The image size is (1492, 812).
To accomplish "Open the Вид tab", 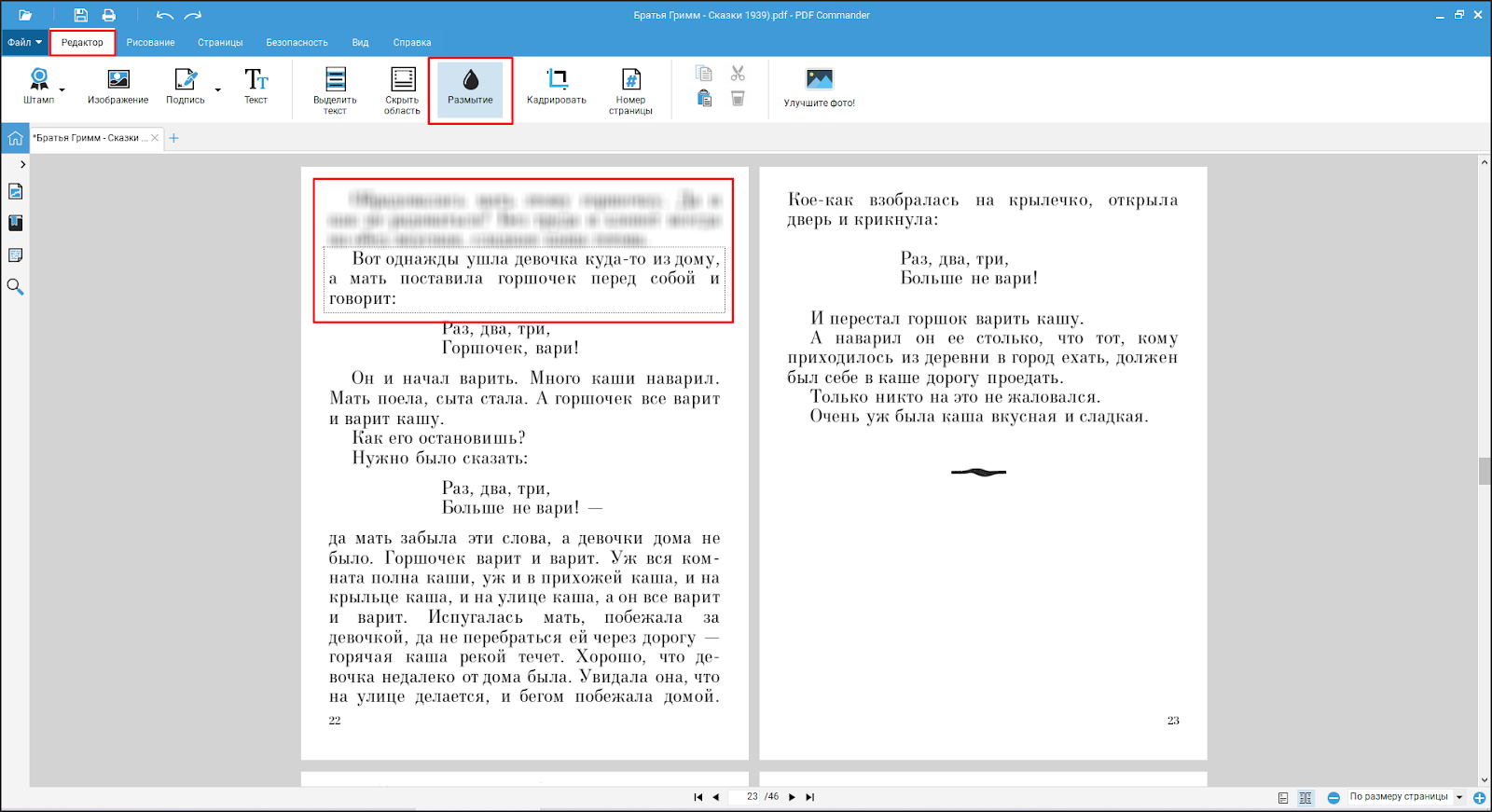I will click(360, 42).
